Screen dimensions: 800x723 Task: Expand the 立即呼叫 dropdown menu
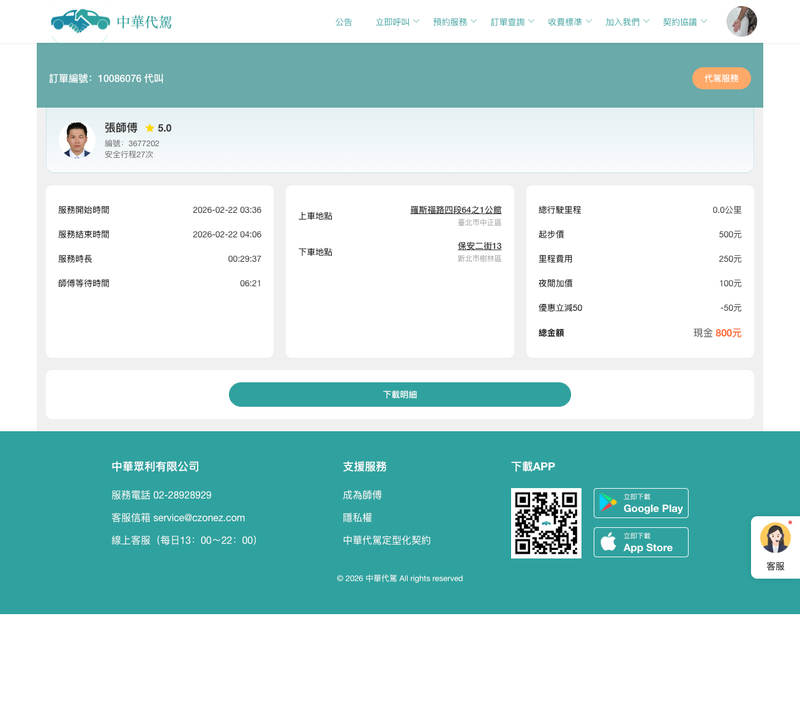pos(397,22)
